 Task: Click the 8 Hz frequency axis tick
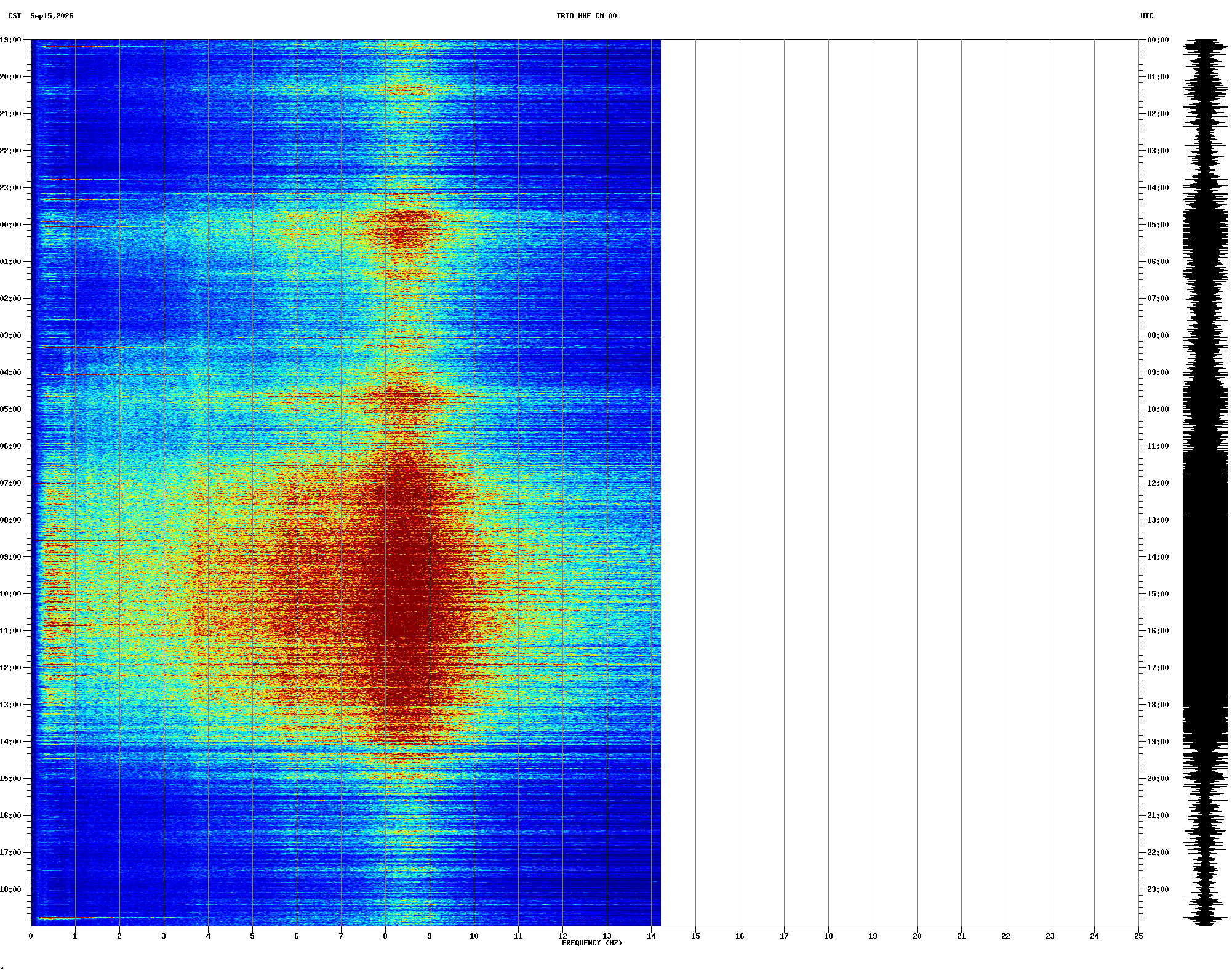point(385,936)
